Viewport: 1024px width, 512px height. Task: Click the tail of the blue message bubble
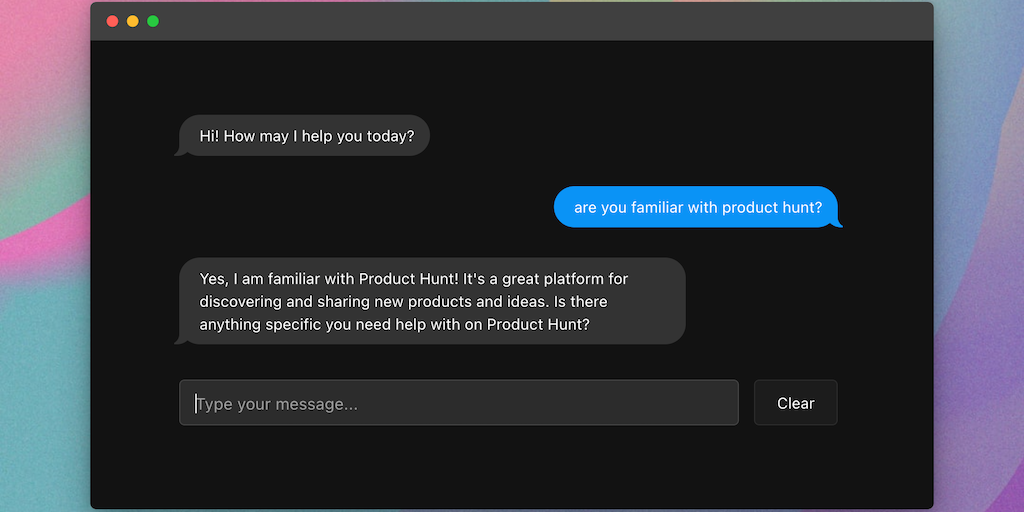pos(836,222)
